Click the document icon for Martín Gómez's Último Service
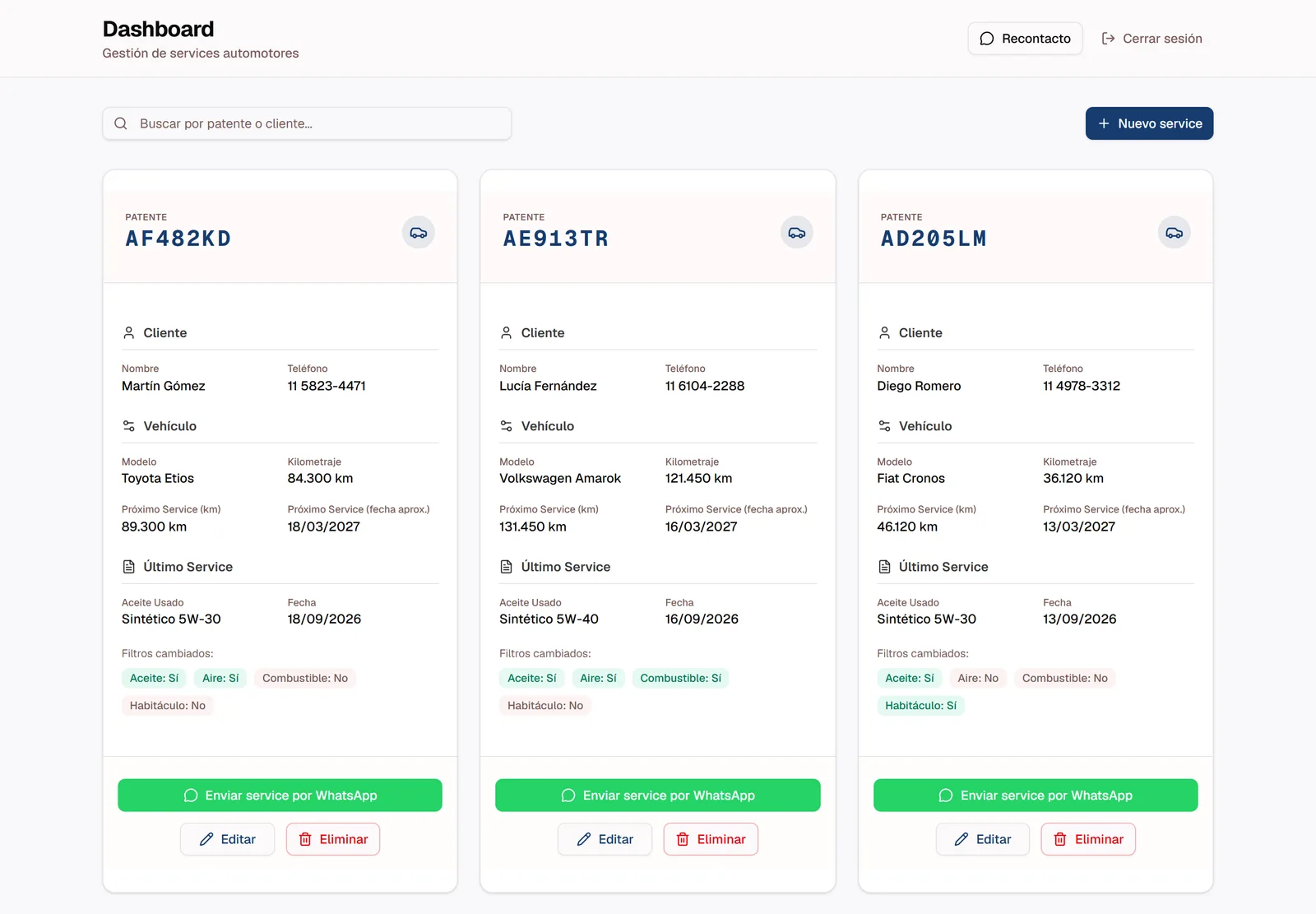The image size is (1316, 914). tap(128, 566)
